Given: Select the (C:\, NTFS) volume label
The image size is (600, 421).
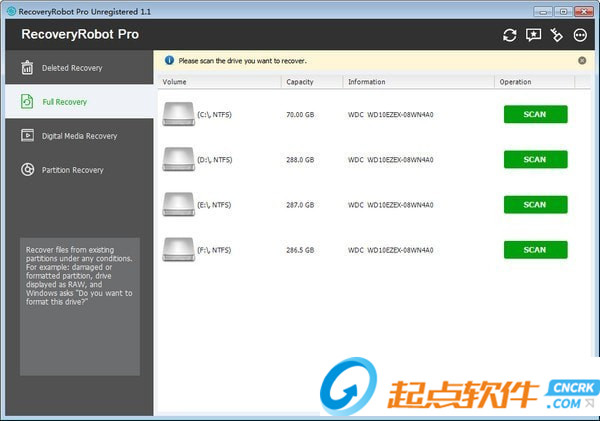Looking at the screenshot, I should 214,114.
